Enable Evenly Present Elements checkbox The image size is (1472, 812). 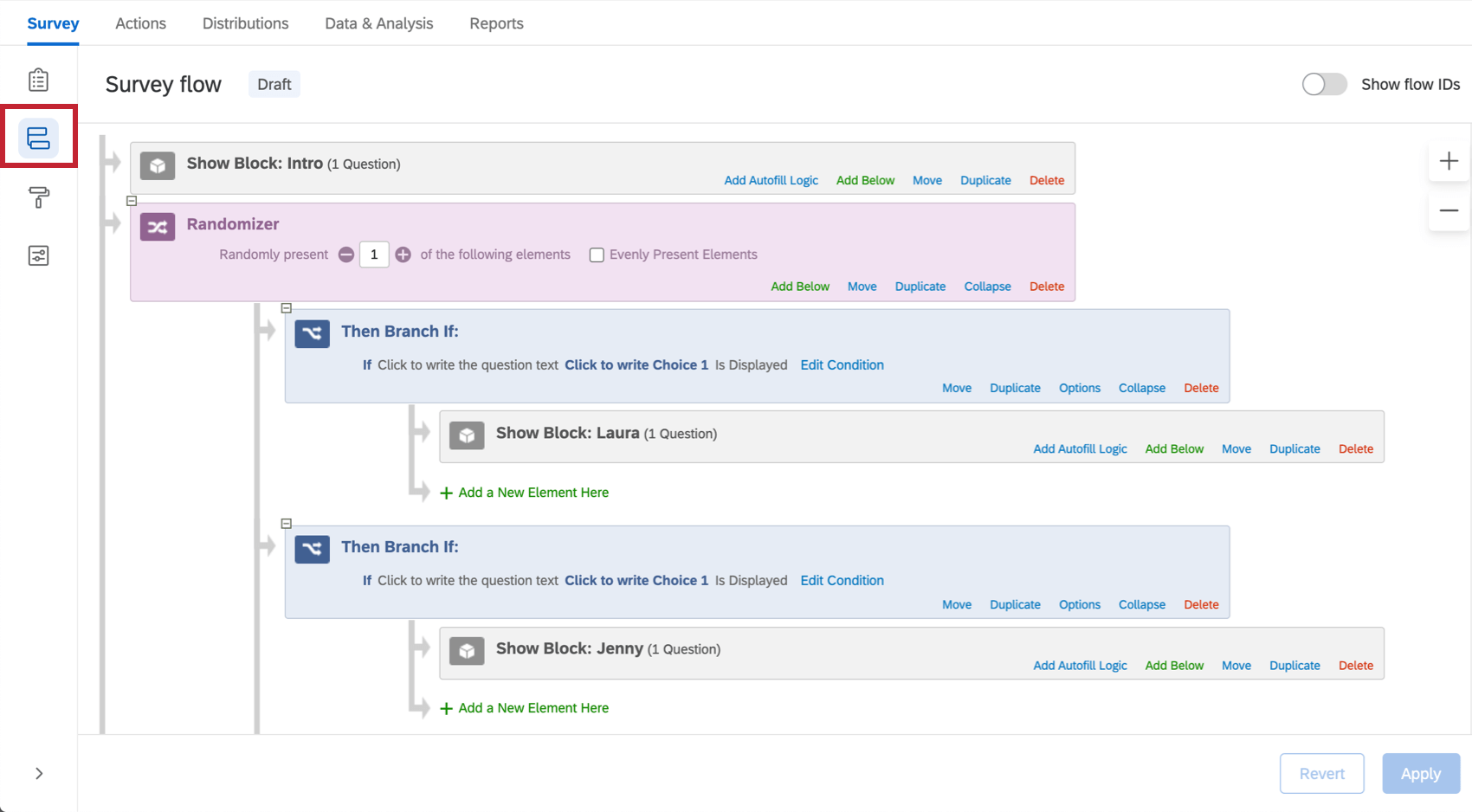point(597,255)
